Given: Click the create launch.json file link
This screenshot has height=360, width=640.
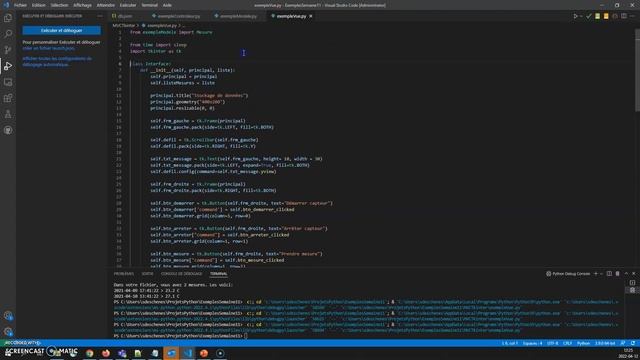Looking at the screenshot, I should [x=49, y=48].
